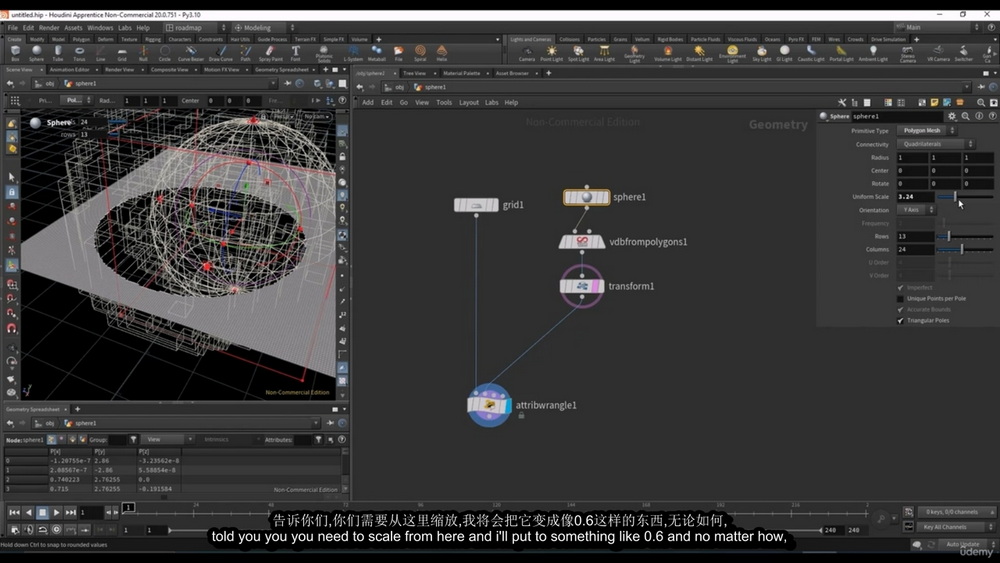Image resolution: width=1000 pixels, height=563 pixels.
Task: Switch to Animation Editor pane tab
Action: pyautogui.click(x=70, y=69)
